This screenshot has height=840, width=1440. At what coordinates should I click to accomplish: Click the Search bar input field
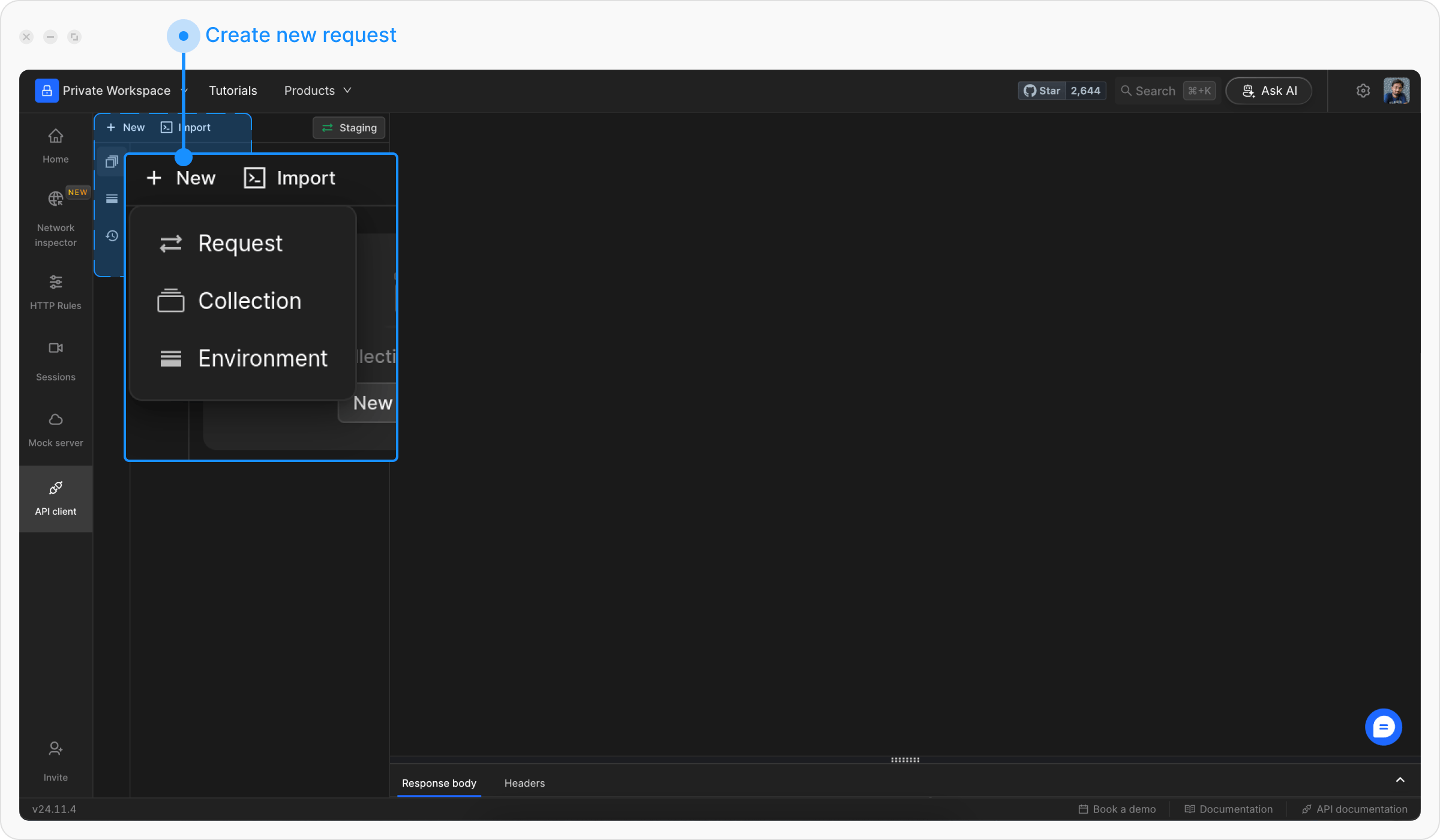pos(1163,90)
